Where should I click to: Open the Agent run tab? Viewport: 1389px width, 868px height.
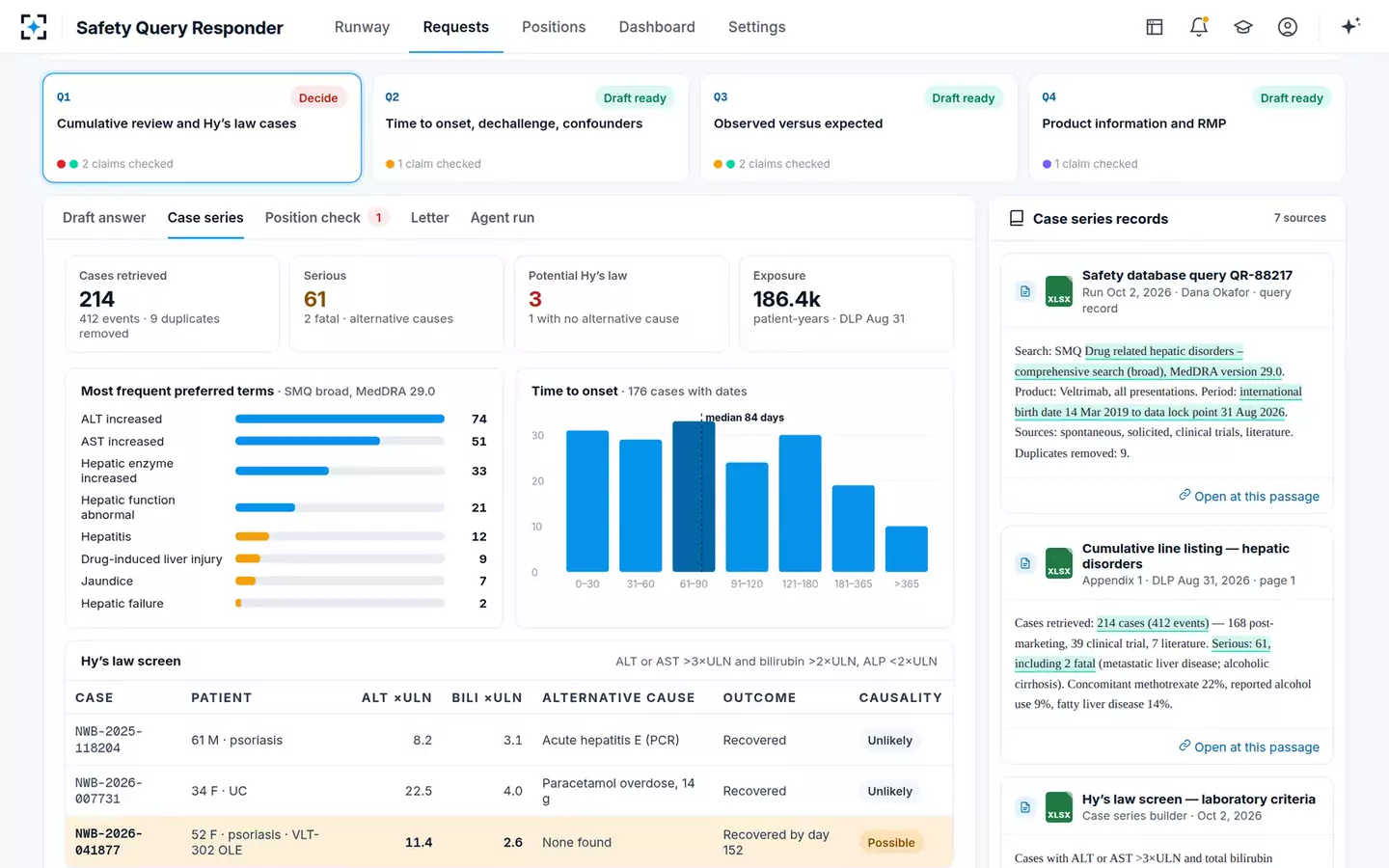point(503,218)
